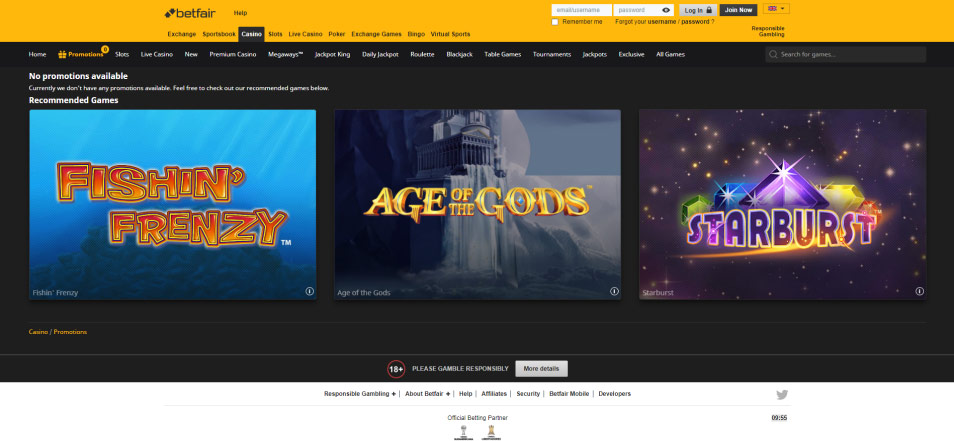The height and width of the screenshot is (441, 954).
Task: Click the 18+ age restriction badge
Action: coord(396,369)
